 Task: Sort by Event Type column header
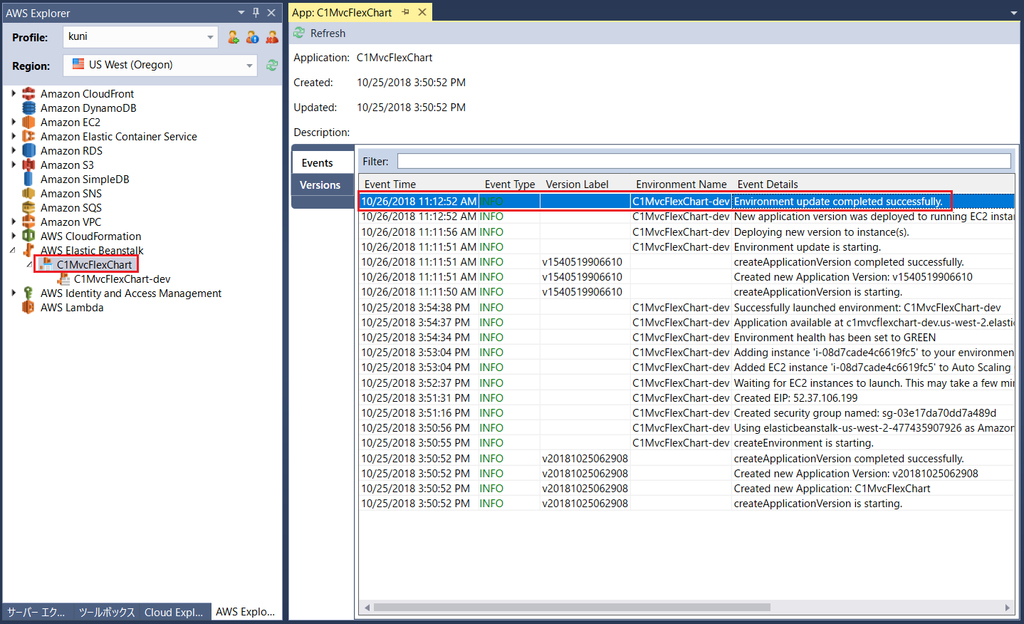click(509, 184)
